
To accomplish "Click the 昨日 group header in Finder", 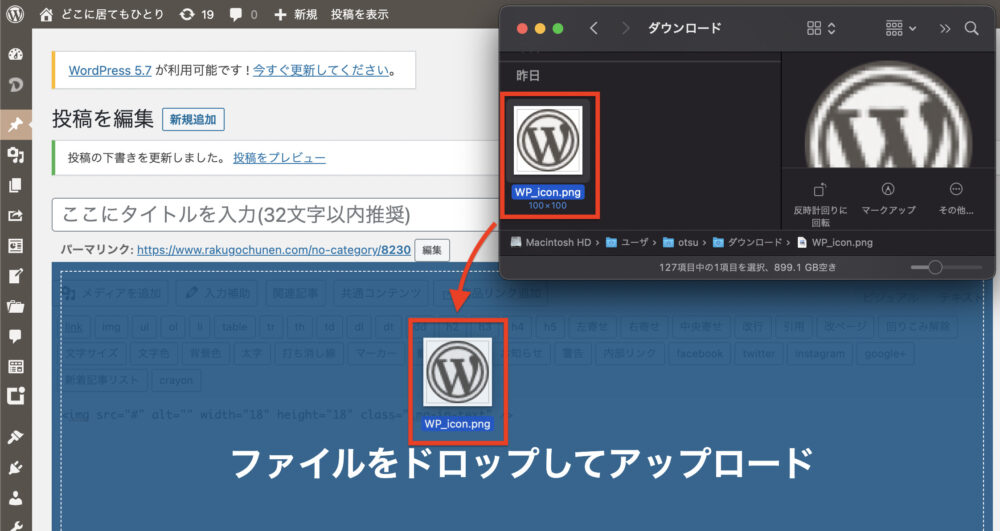I will (527, 75).
